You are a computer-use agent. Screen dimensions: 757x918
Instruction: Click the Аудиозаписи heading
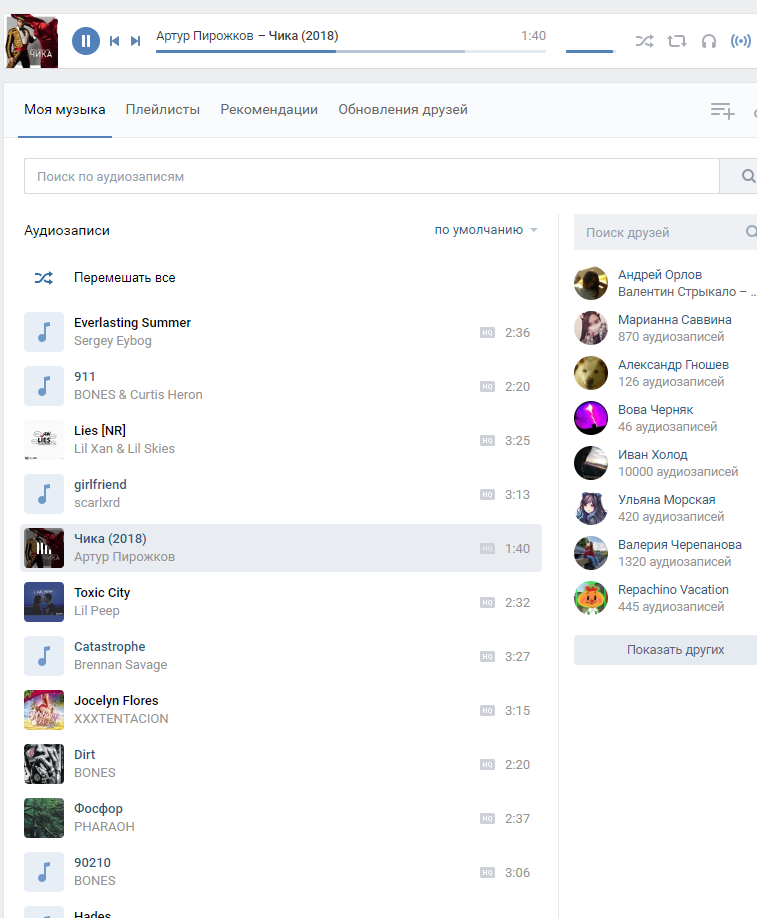tap(67, 231)
